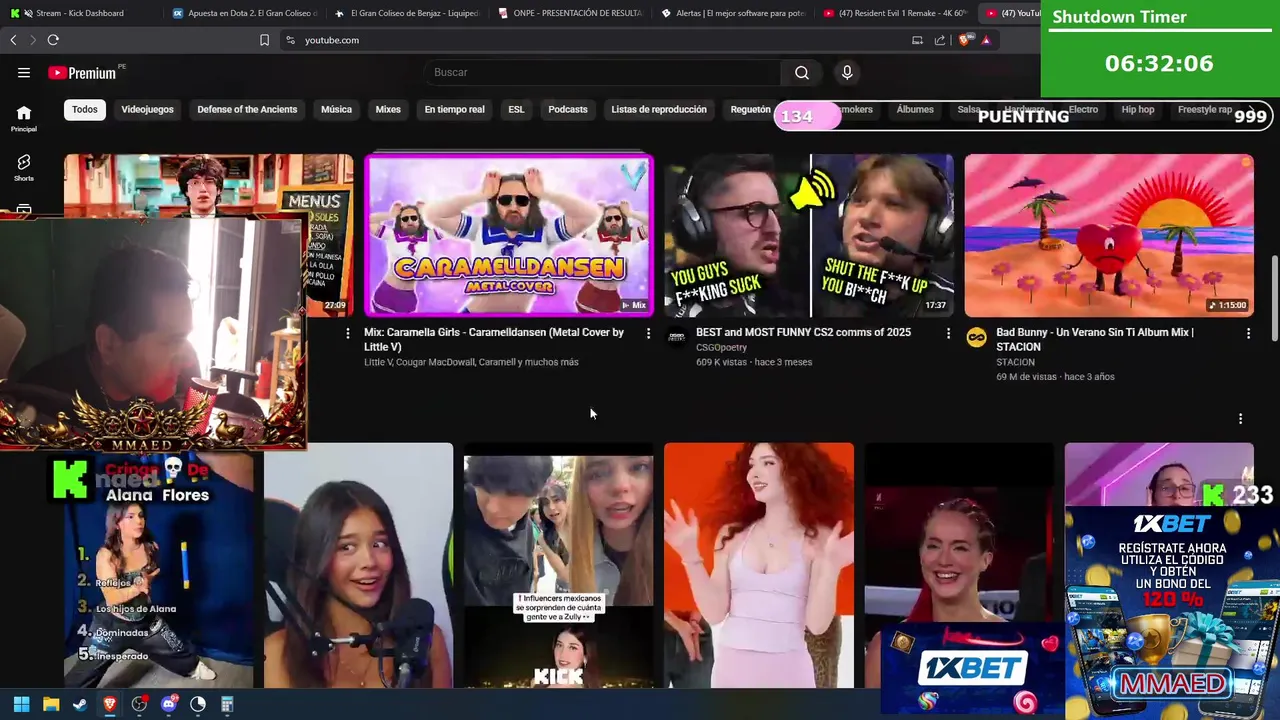The image size is (1280, 720).
Task: Open Caramelldansen Metal Cover mix title
Action: [494, 339]
